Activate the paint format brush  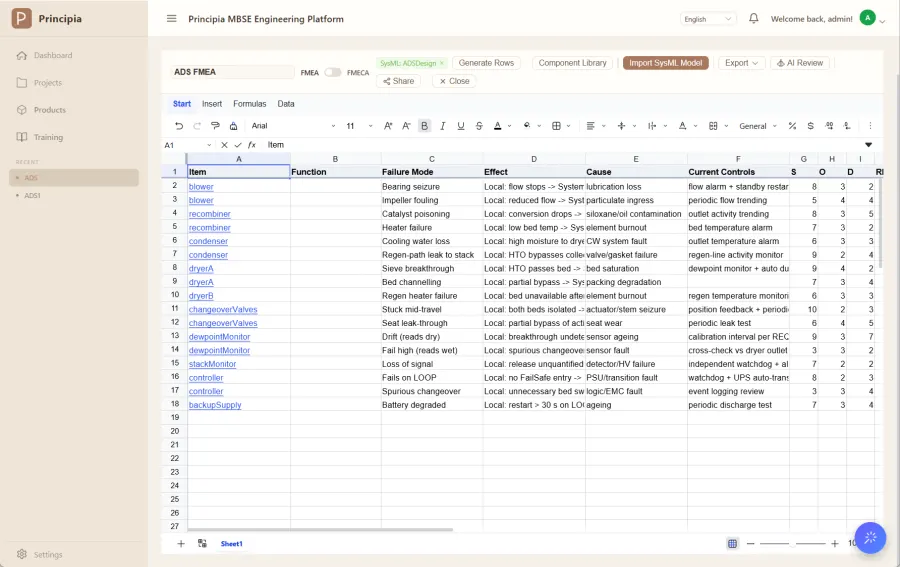pos(215,126)
